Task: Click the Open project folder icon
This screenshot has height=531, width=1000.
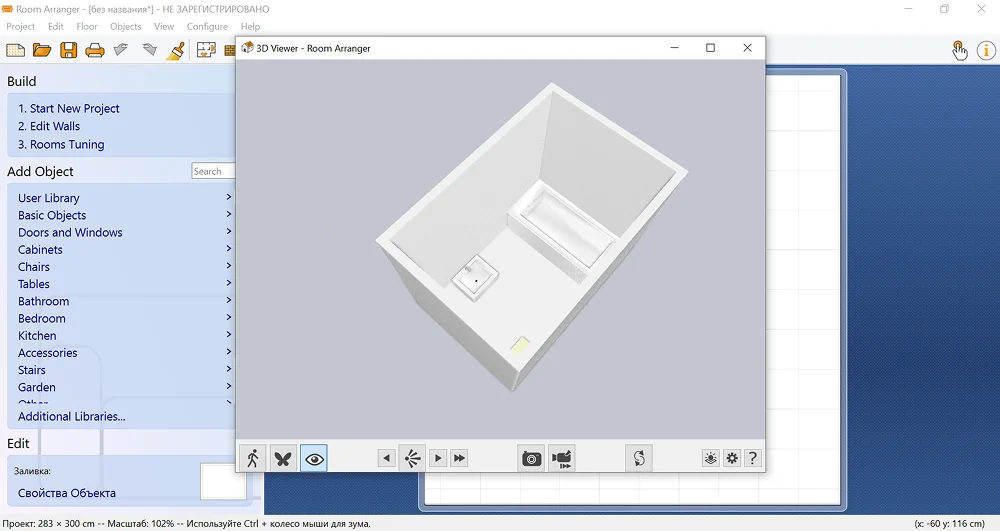Action: click(x=42, y=50)
